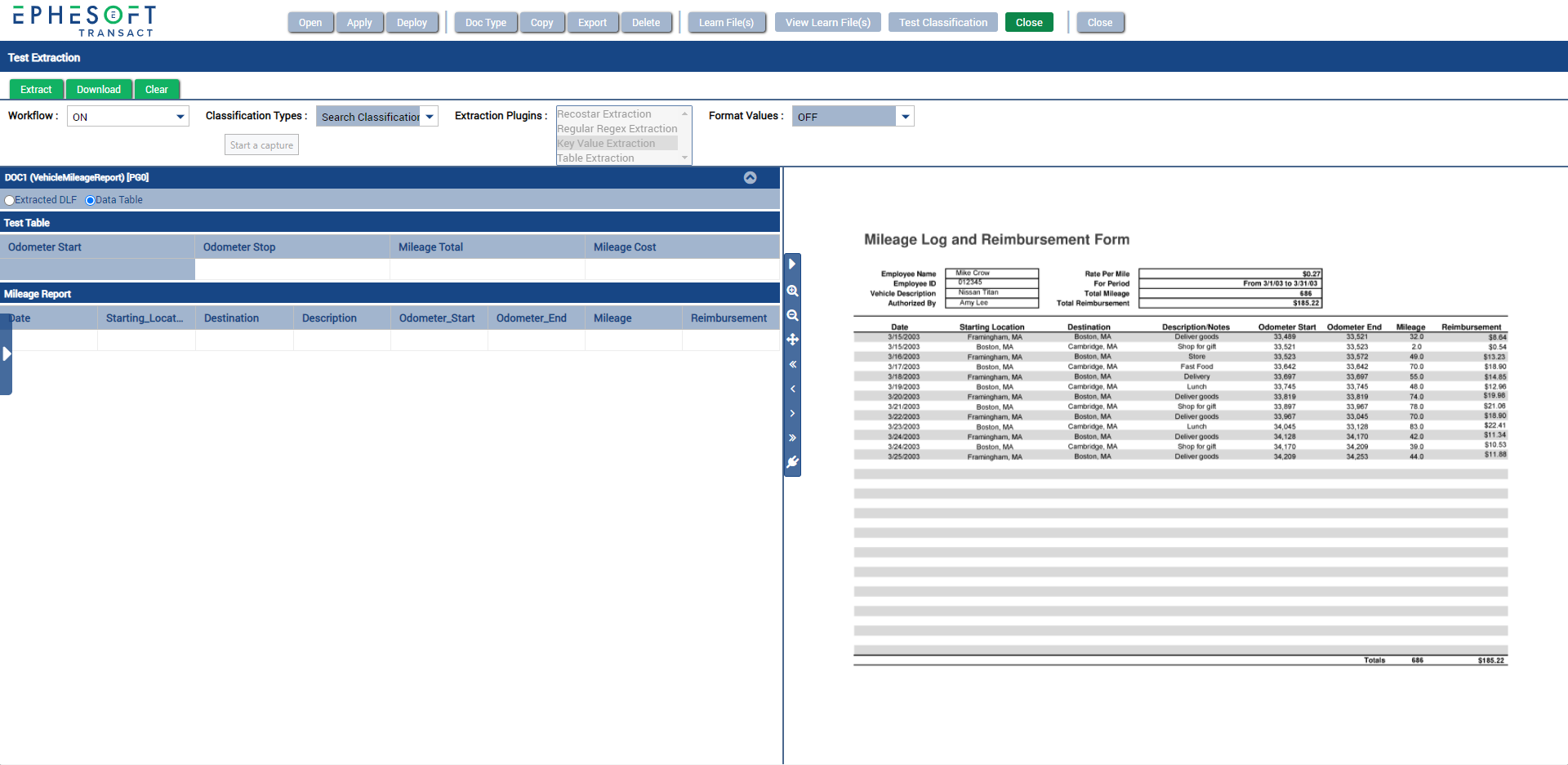Click the Test Classification button
This screenshot has width=1568, height=765.
pos(943,23)
